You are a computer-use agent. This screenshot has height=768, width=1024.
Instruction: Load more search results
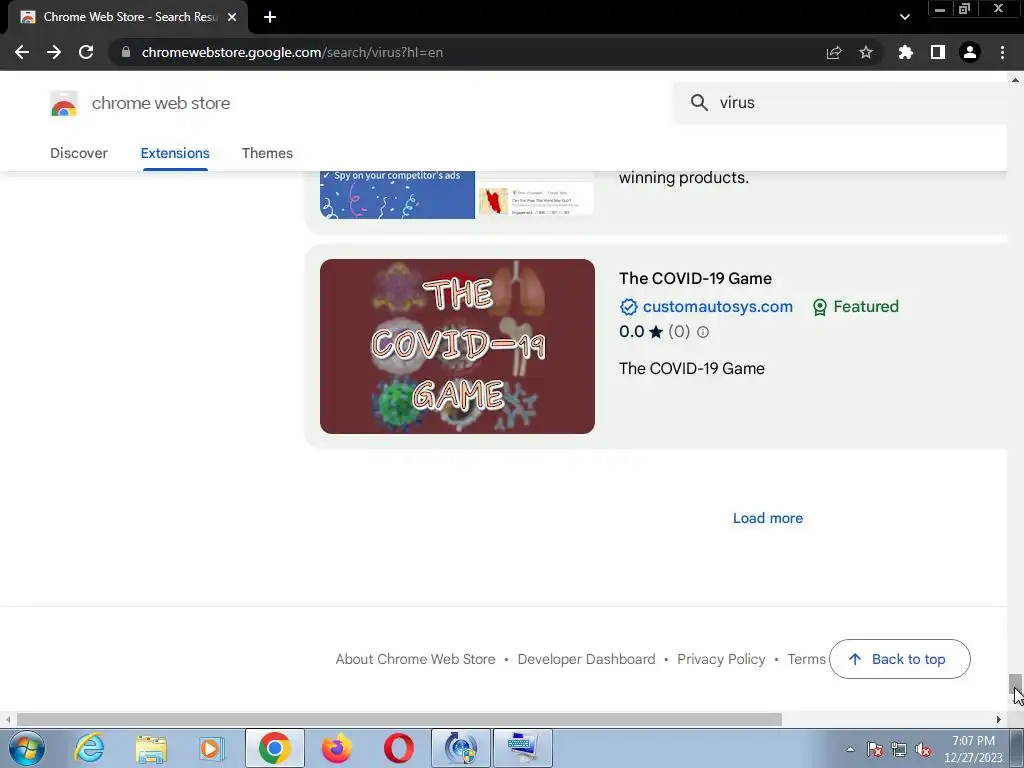tap(768, 518)
